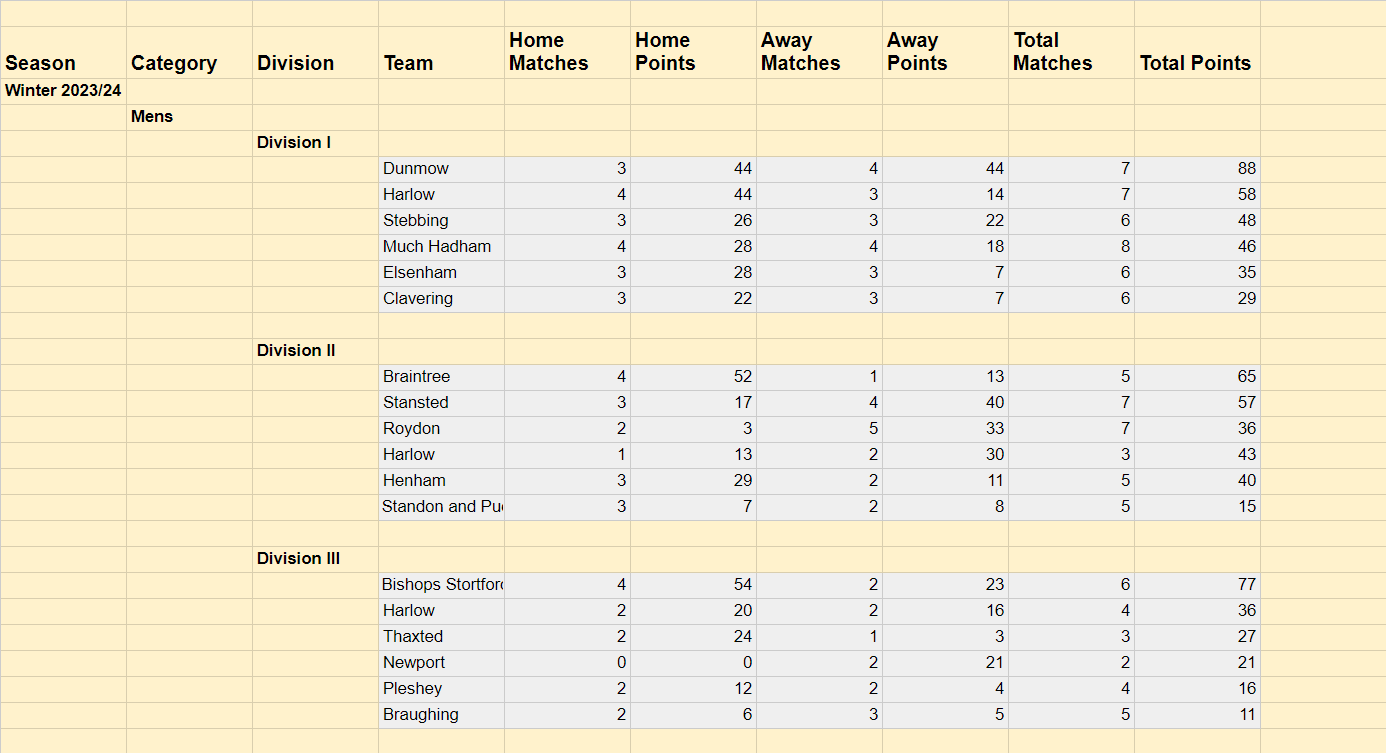Select the Winter 2023/24 season cell
Screen dimensions: 1386x753
(x=63, y=91)
